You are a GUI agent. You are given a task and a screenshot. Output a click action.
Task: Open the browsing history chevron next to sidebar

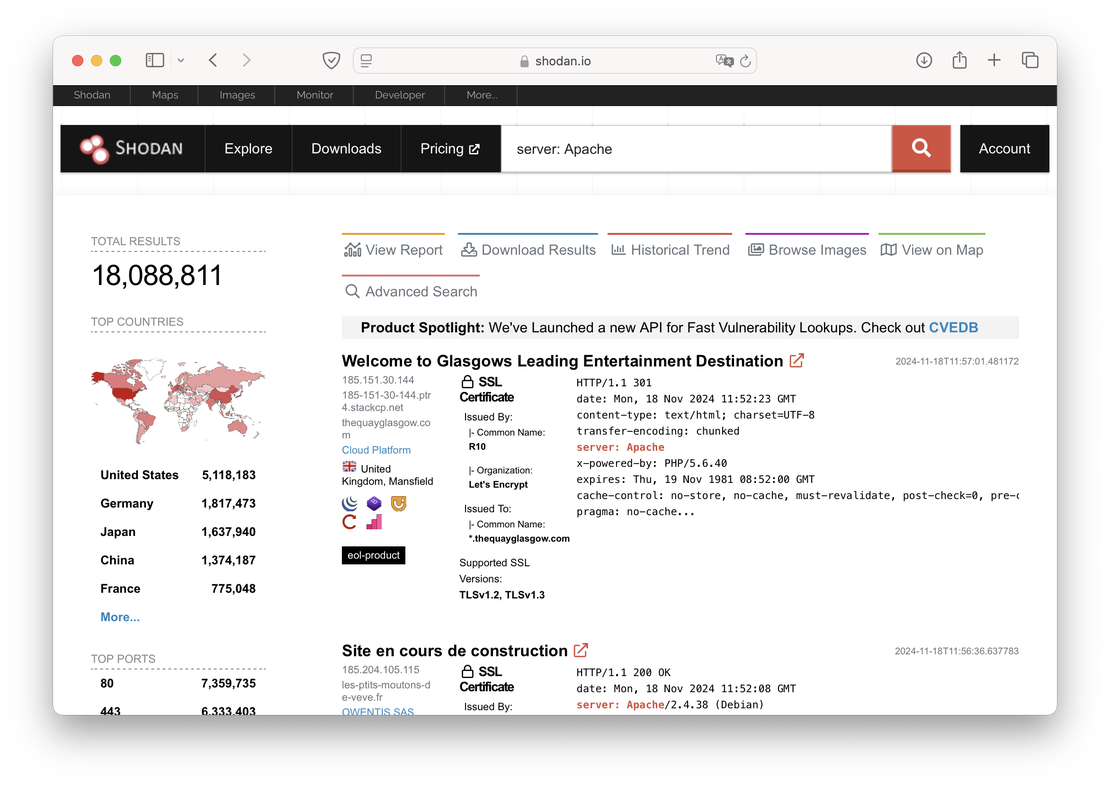[180, 60]
